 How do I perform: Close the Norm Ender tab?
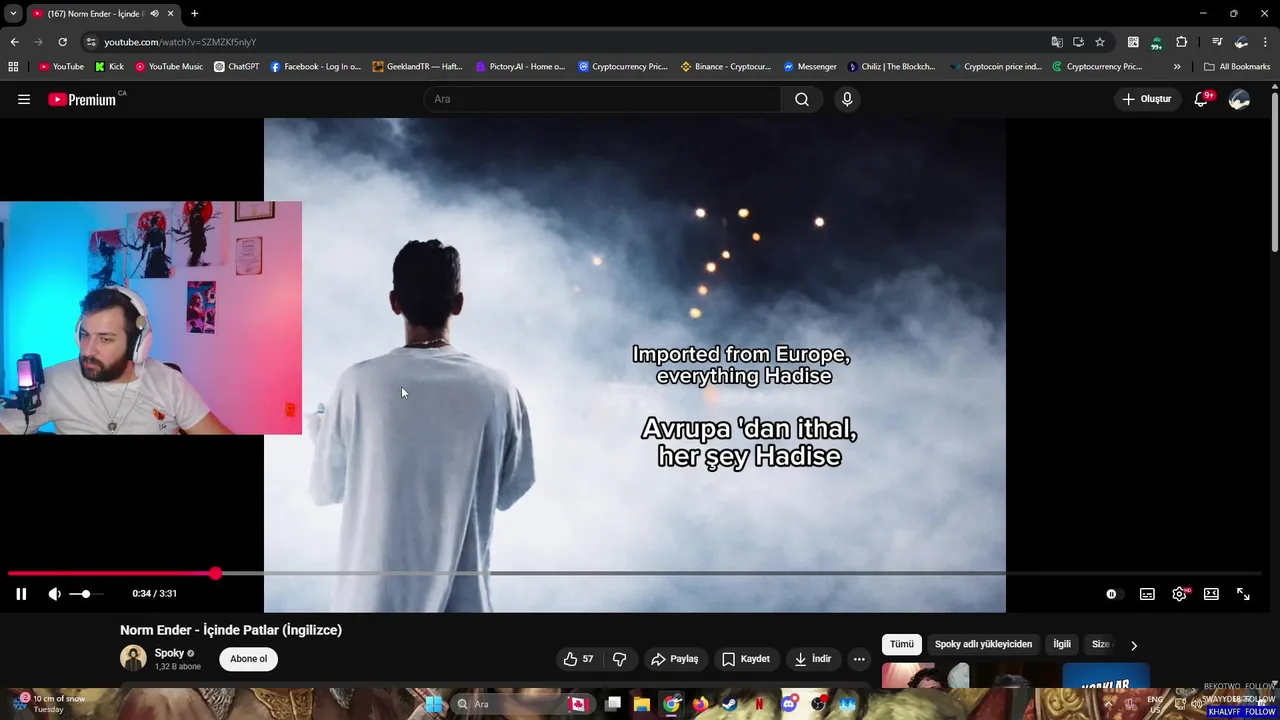click(x=170, y=13)
